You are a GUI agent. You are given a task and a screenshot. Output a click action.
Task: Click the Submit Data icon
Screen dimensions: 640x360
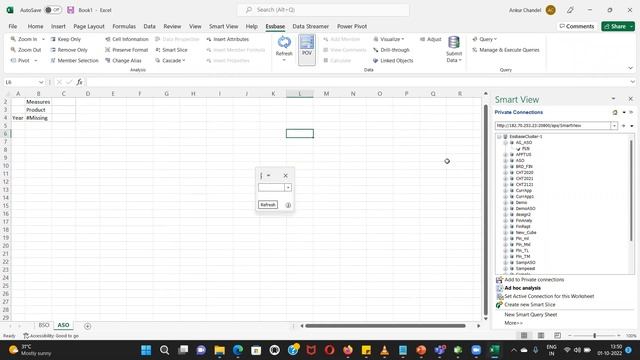(454, 42)
